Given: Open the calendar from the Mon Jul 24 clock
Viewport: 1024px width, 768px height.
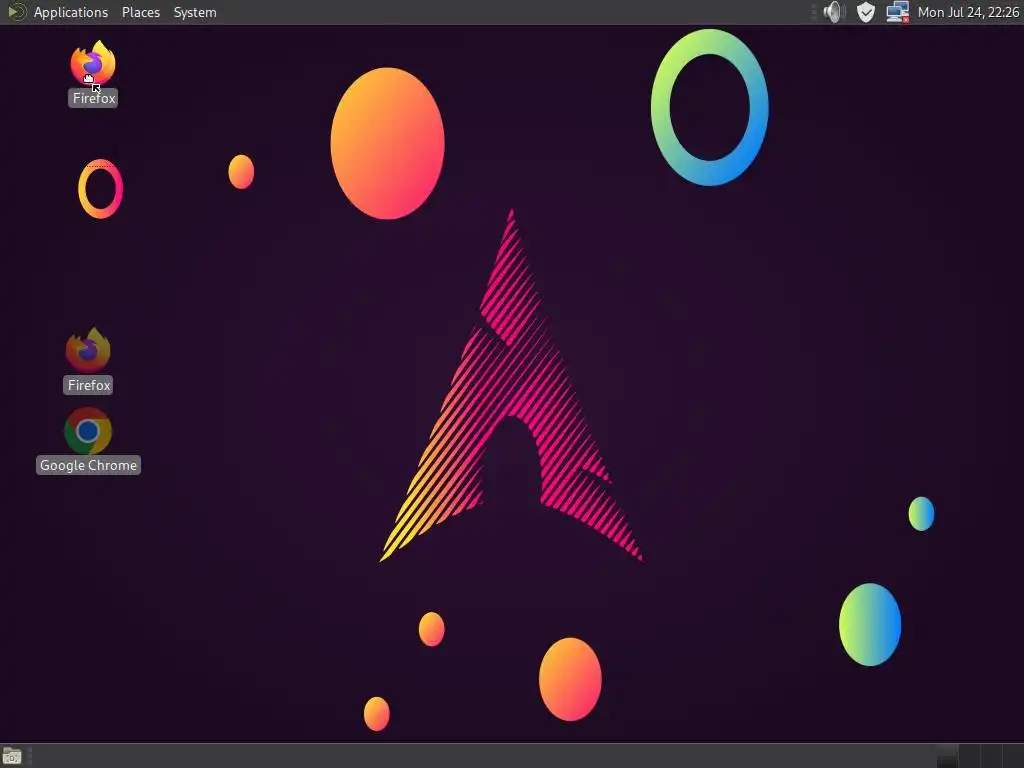Looking at the screenshot, I should (968, 12).
